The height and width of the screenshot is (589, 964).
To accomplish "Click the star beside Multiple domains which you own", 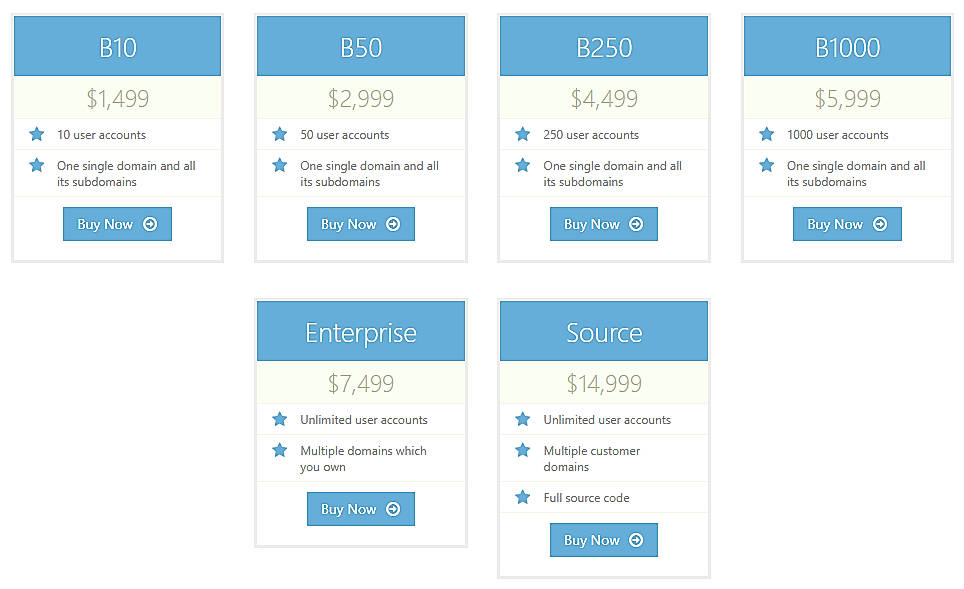I will click(280, 452).
